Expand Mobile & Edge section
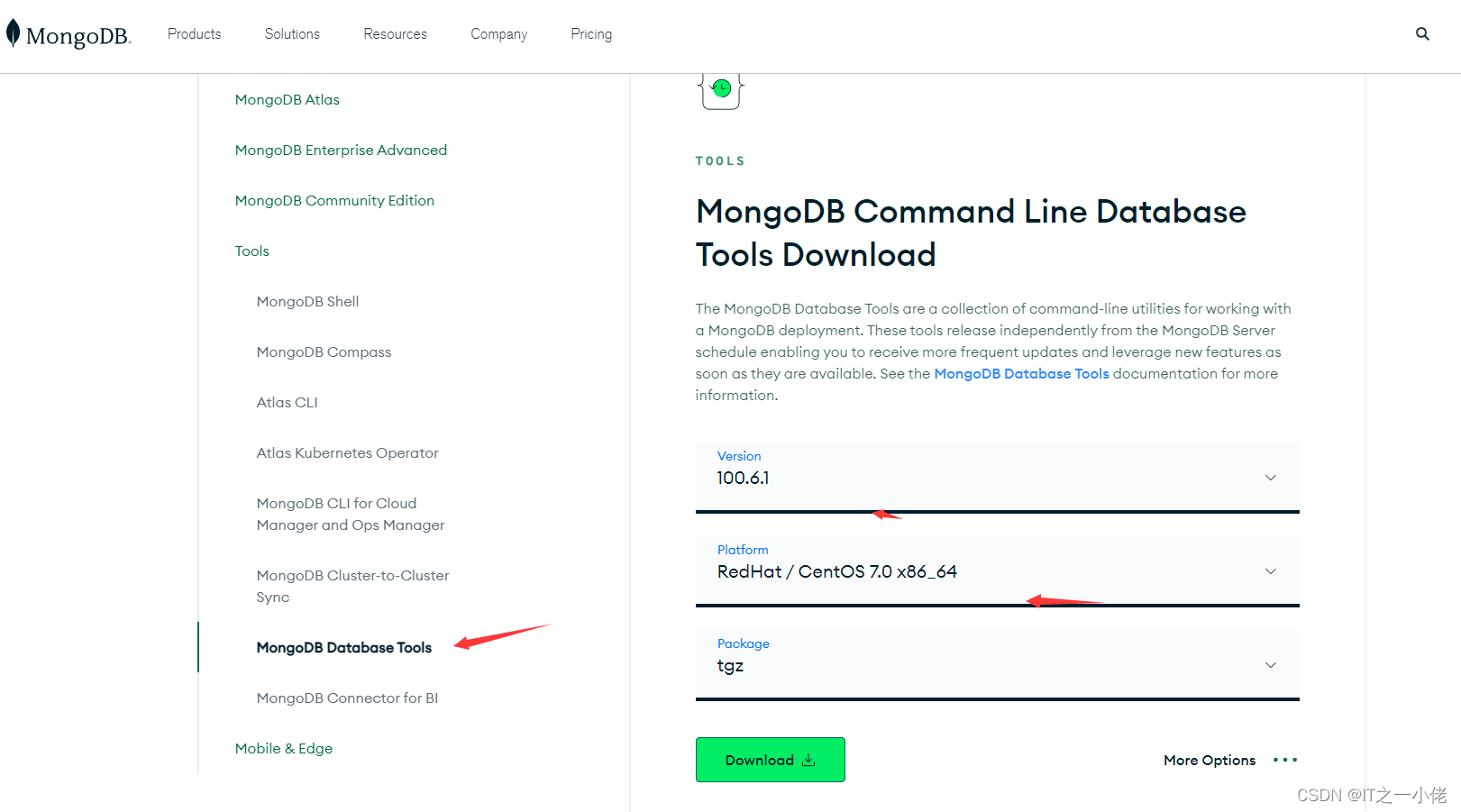Image resolution: width=1461 pixels, height=812 pixels. point(284,749)
